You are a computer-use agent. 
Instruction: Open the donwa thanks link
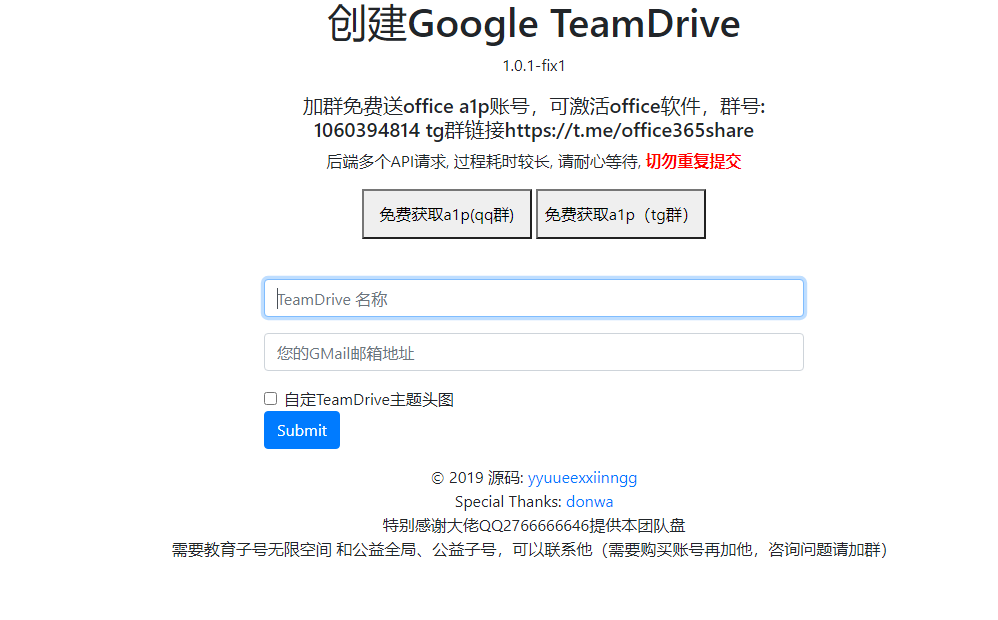click(589, 502)
